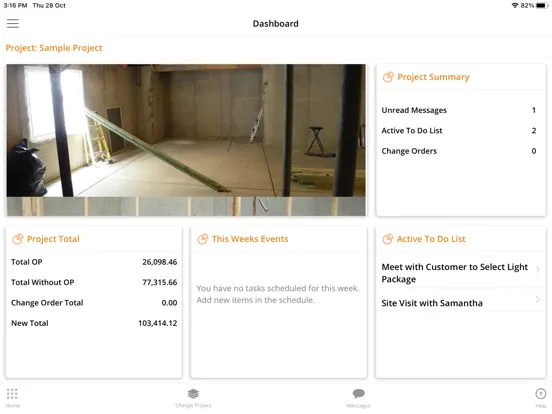This screenshot has height=414, width=552.
Task: Click Active To Do List chart icon
Action: pos(388,239)
